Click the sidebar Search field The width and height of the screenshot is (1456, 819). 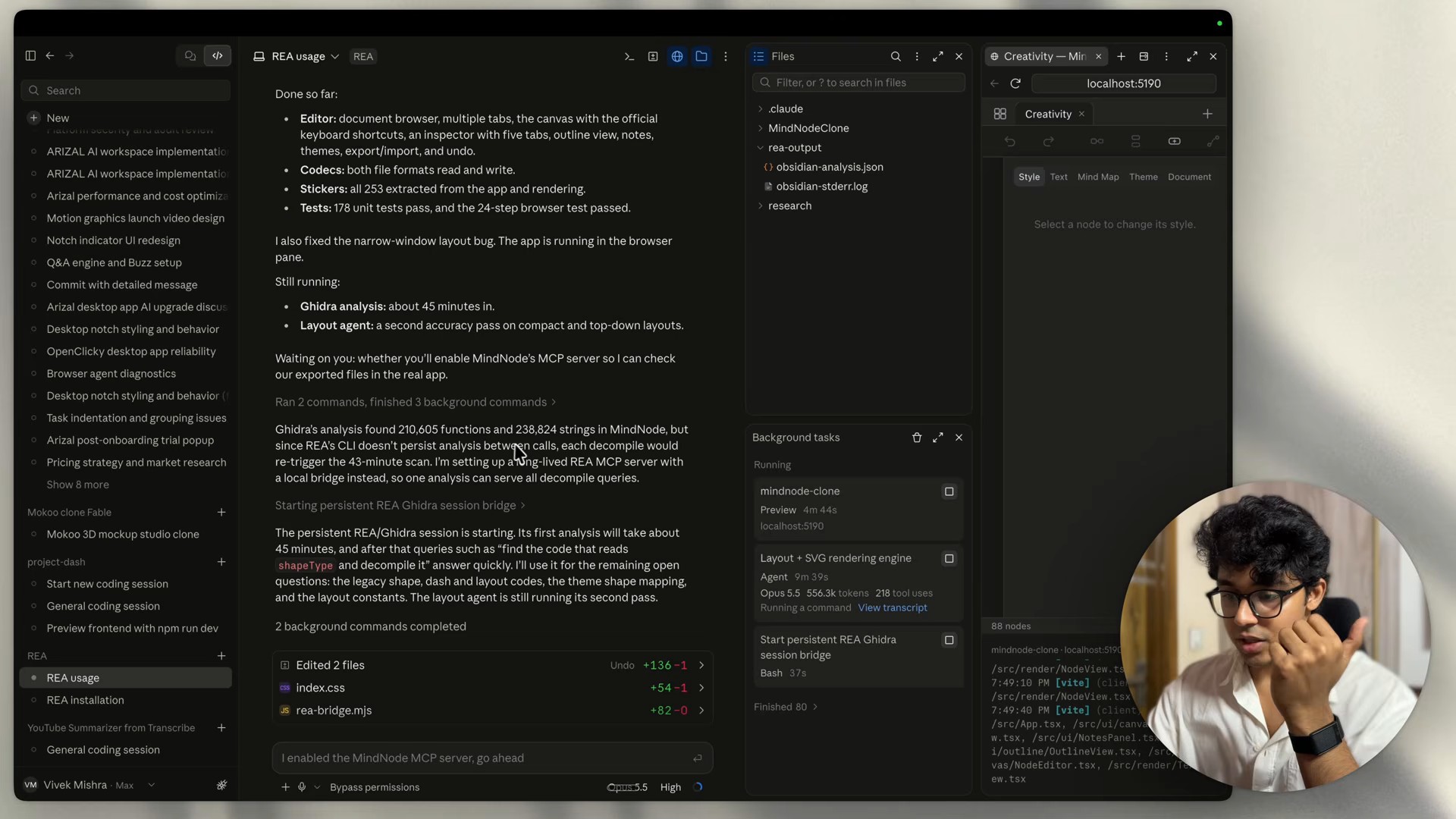(126, 90)
